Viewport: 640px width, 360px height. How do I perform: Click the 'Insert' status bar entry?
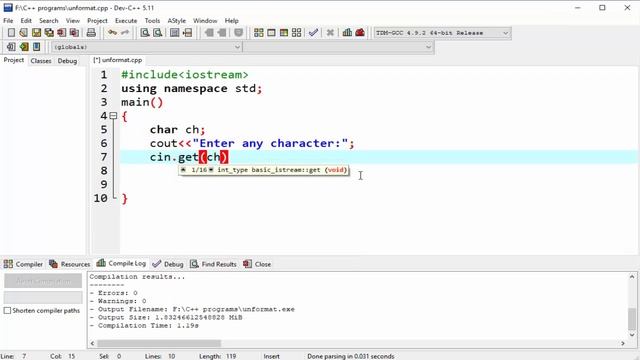(x=271, y=356)
